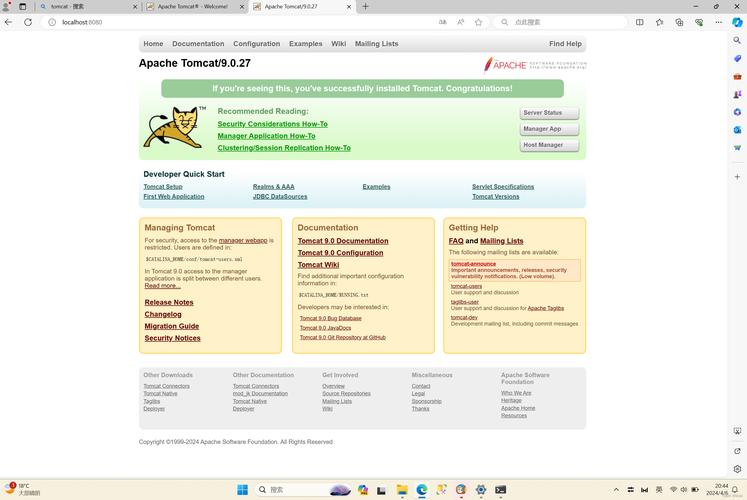This screenshot has width=747, height=500.
Task: Open Tomcat Setup quick start link
Action: [163, 187]
